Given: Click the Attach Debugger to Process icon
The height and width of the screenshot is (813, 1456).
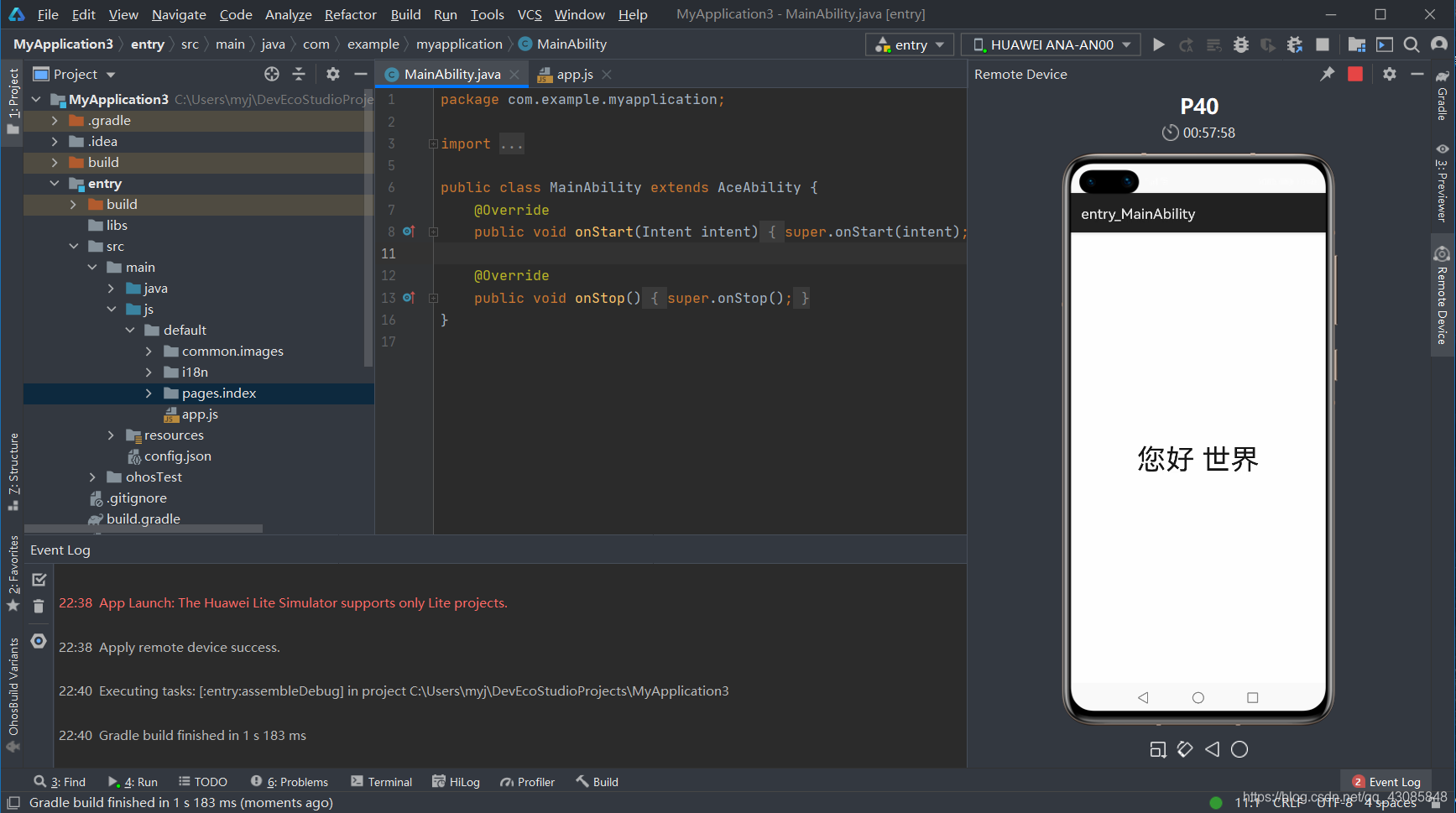Looking at the screenshot, I should [1295, 44].
